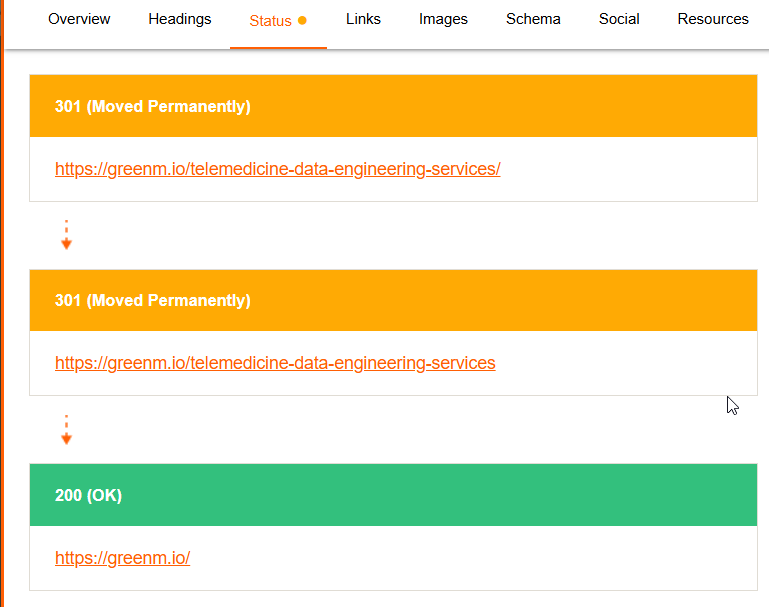Click blank space beside the no-trailing-slash URL
Image resolution: width=769 pixels, height=607 pixels.
point(630,363)
